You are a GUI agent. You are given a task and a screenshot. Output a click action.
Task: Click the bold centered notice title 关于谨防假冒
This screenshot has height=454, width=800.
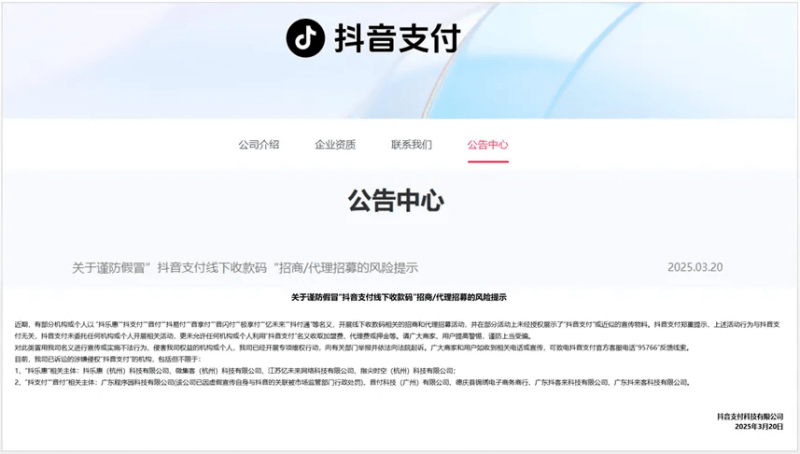point(399,297)
